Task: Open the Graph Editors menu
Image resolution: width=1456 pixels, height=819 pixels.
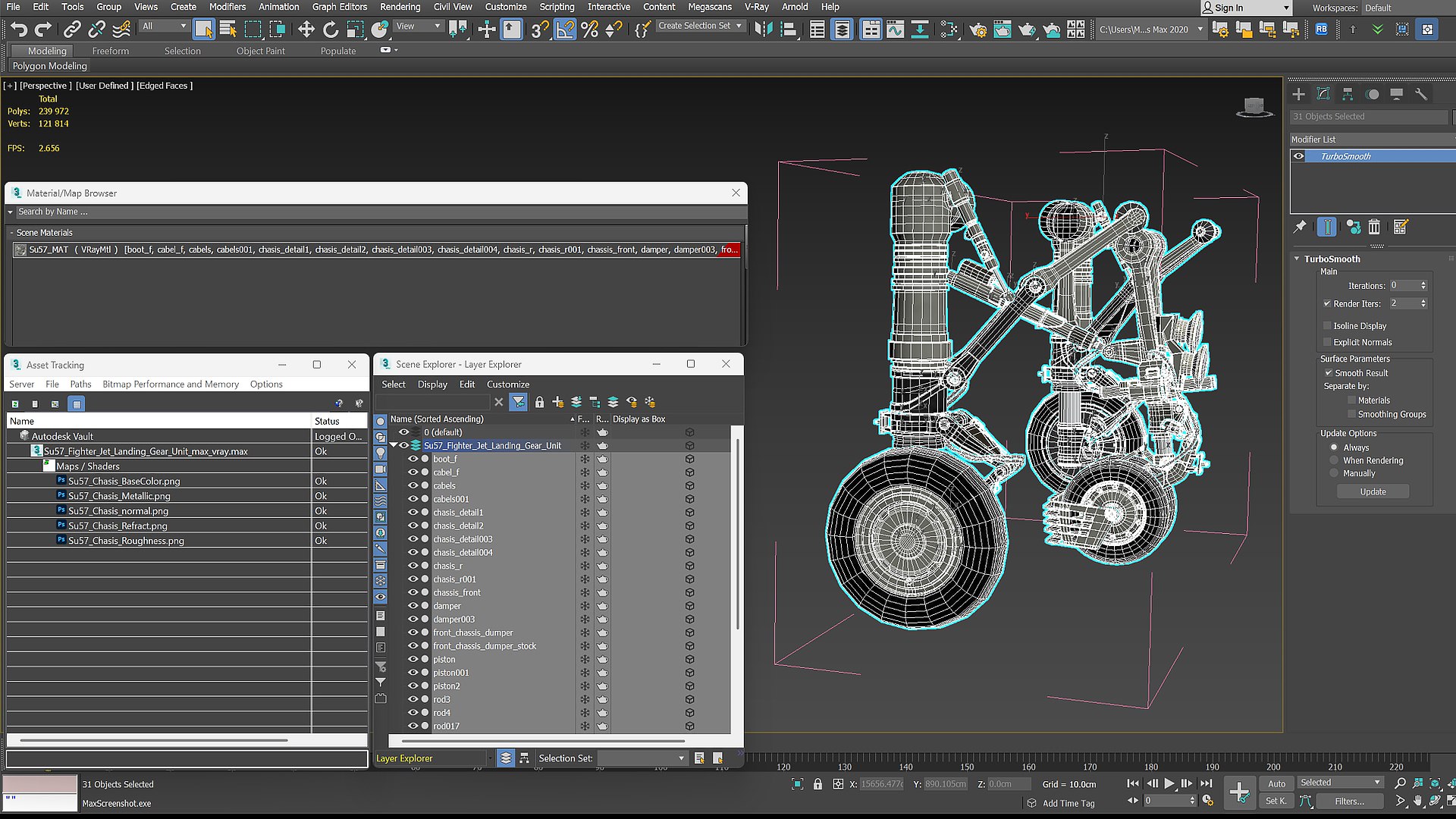Action: pyautogui.click(x=339, y=7)
